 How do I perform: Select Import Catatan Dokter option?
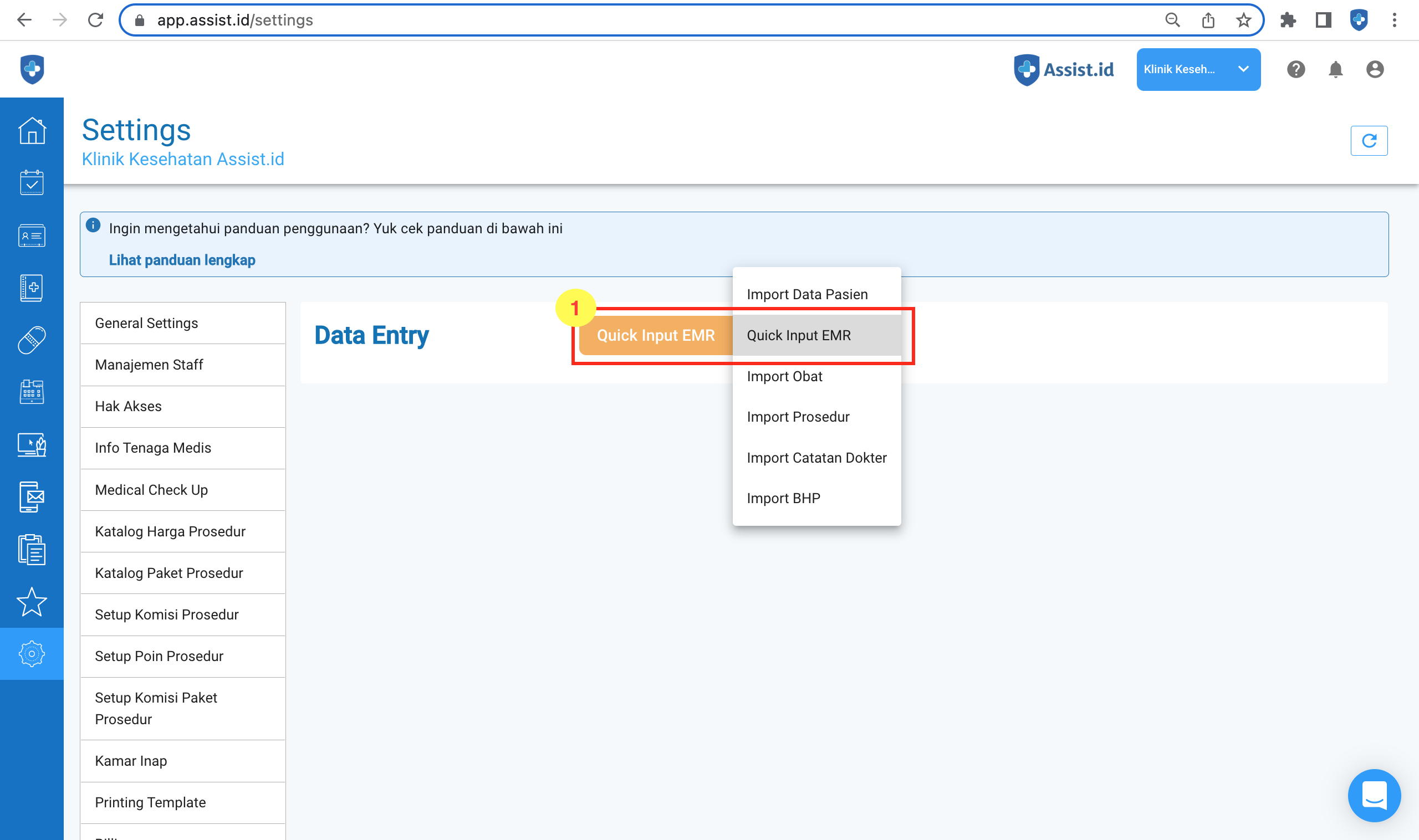[x=816, y=457]
